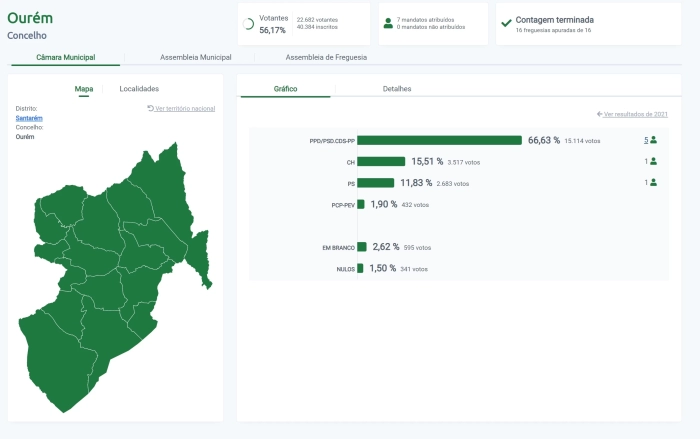Click the person icon in the PS row
The height and width of the screenshot is (439, 700).
click(653, 182)
